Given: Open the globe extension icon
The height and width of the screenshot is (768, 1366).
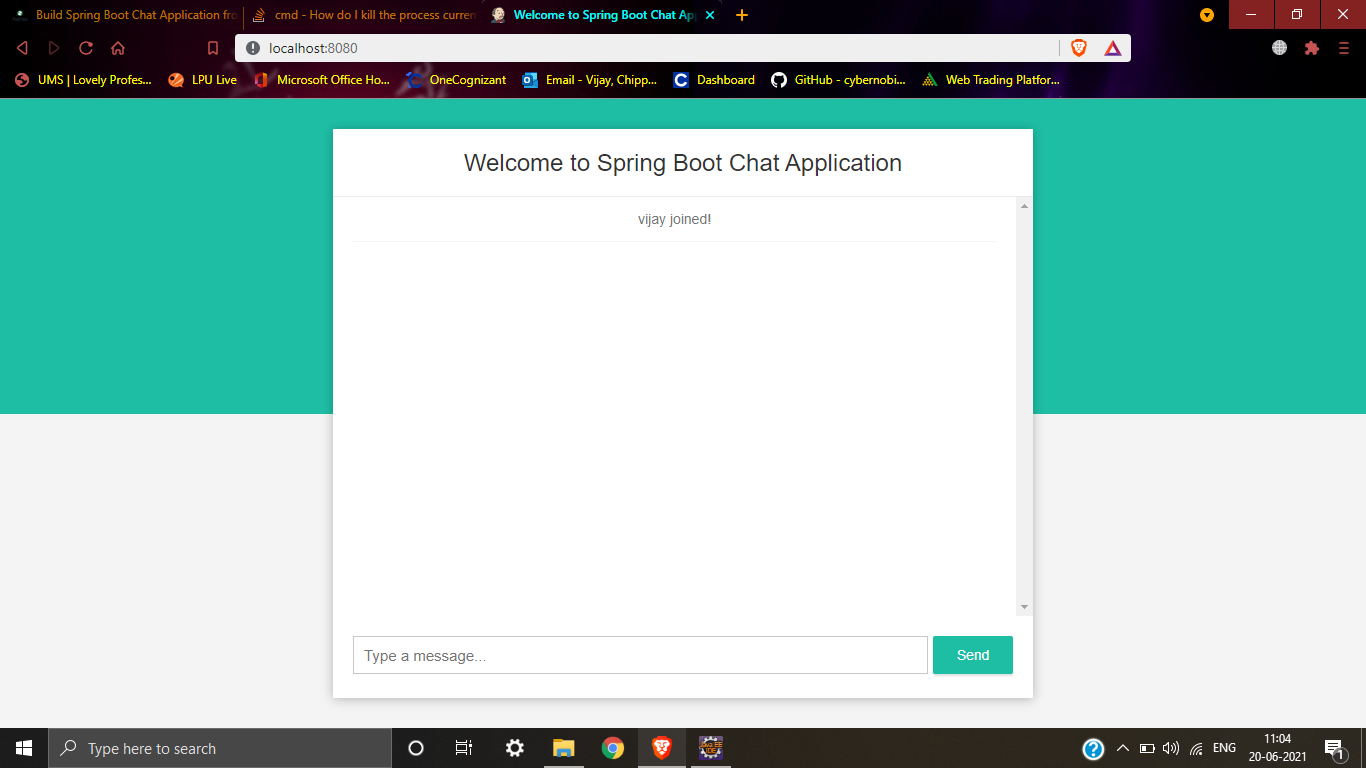Looking at the screenshot, I should (x=1279, y=48).
